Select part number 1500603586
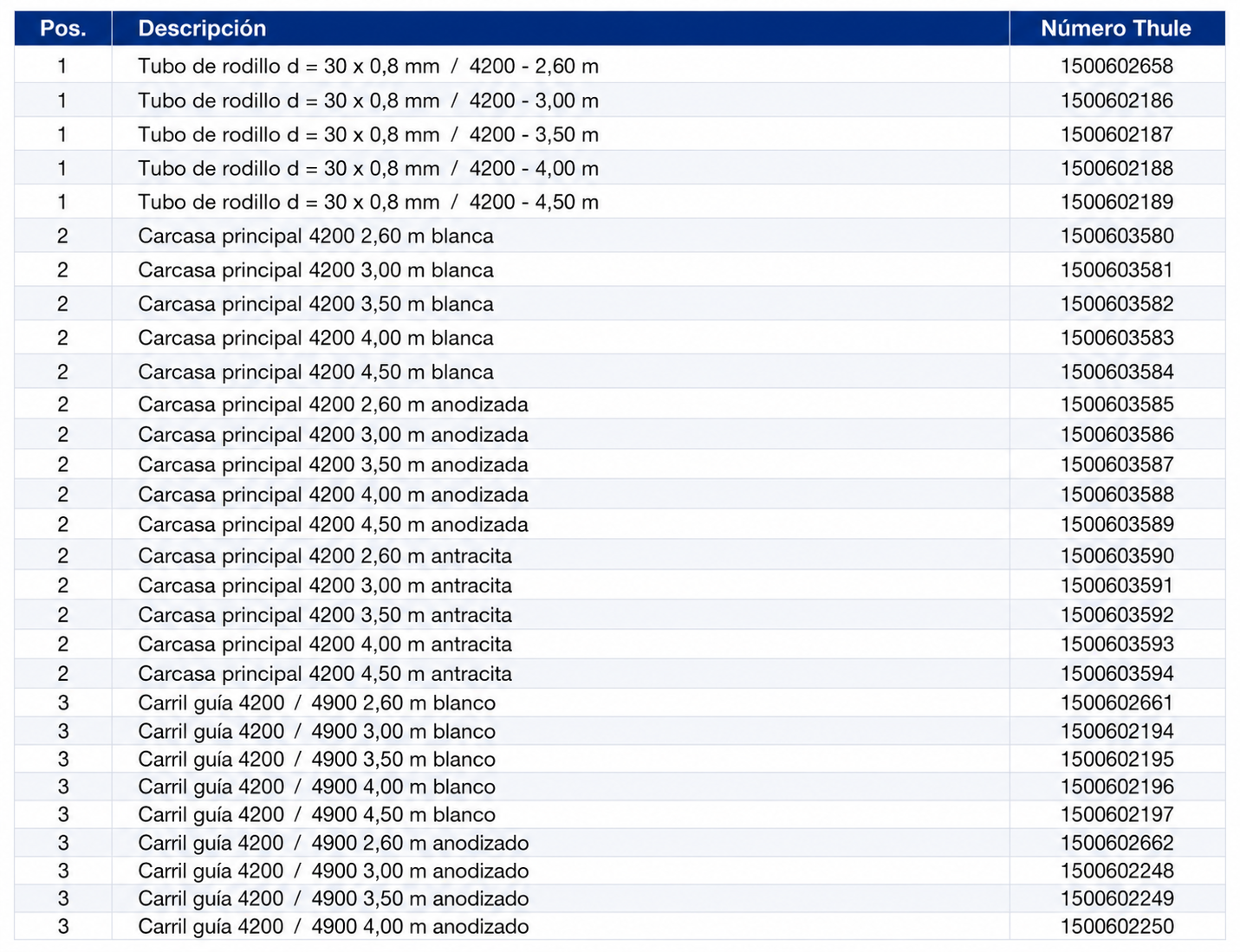 (1117, 434)
